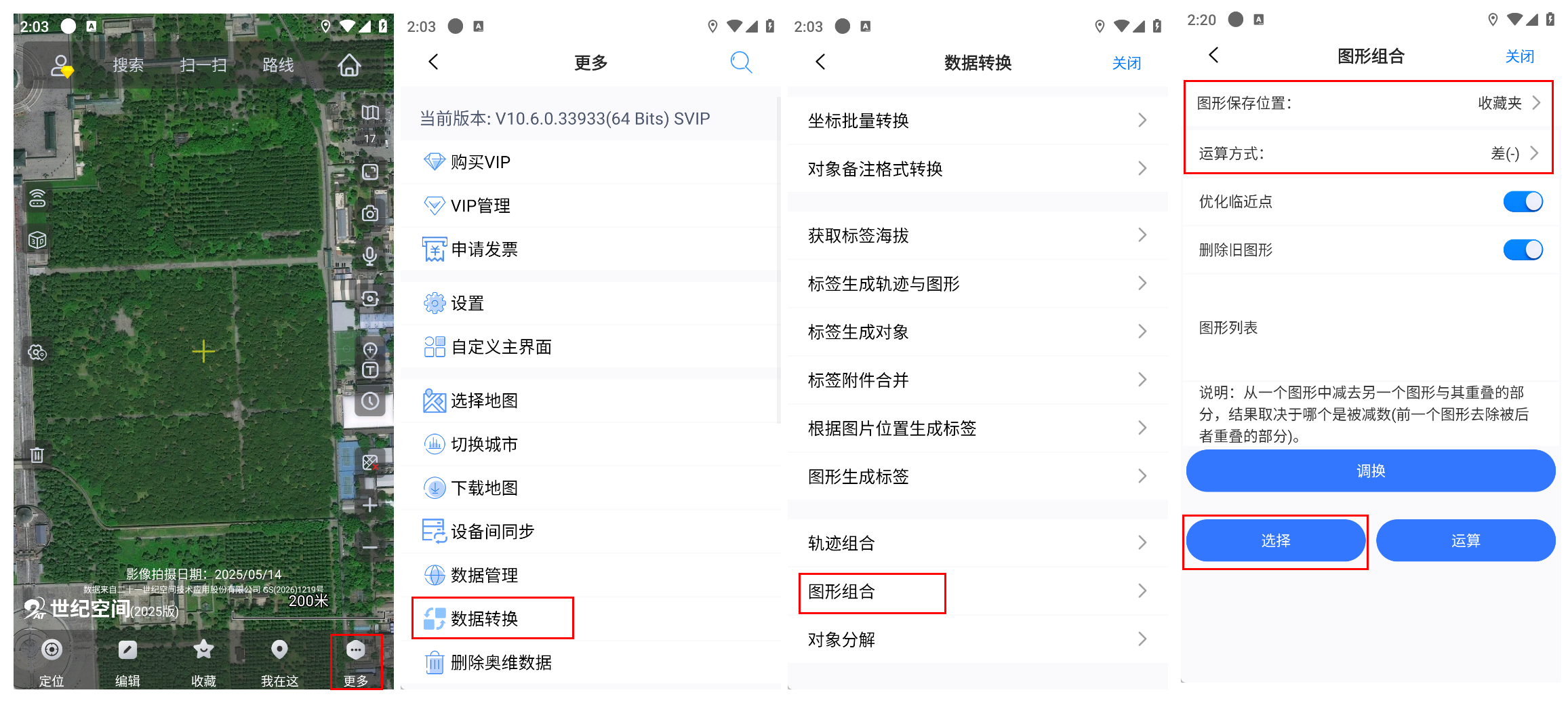
Task: Tap 关闭 on 数据转换 screen
Action: point(1126,63)
